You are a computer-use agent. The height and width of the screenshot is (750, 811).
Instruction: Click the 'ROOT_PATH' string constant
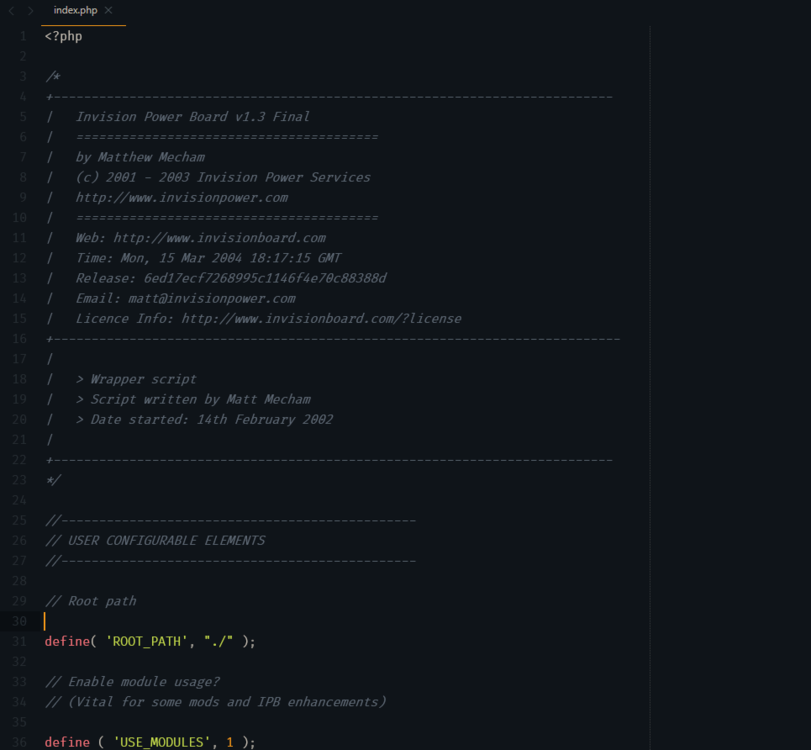pyautogui.click(x=146, y=641)
